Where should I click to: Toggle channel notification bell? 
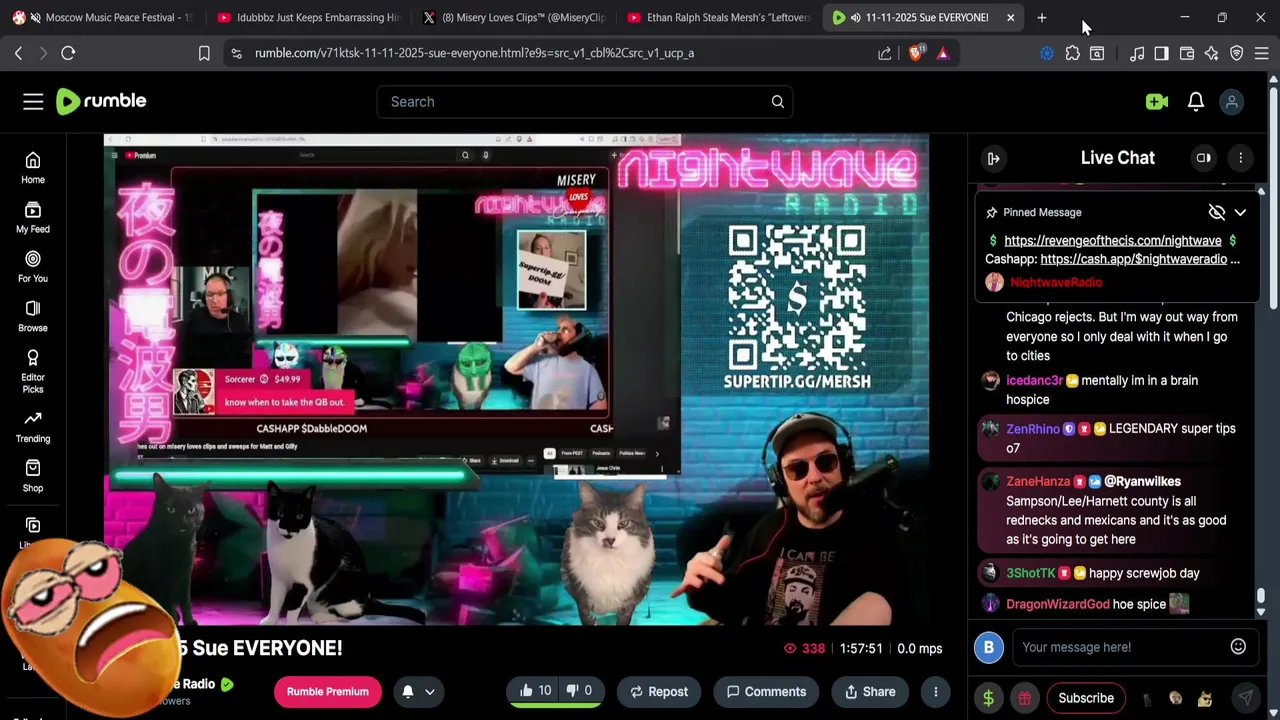coord(408,691)
